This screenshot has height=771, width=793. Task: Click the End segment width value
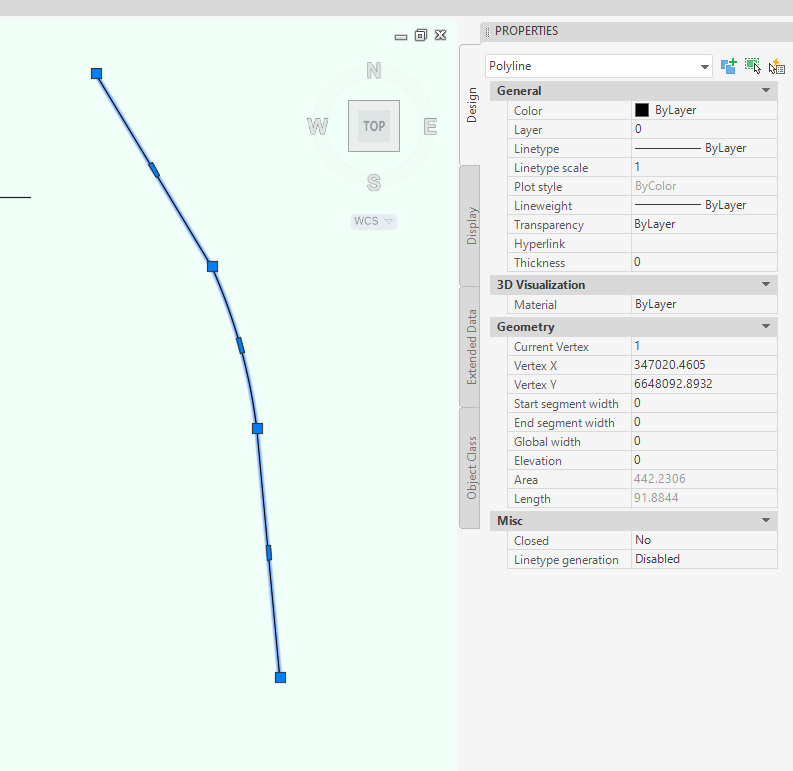coord(704,422)
